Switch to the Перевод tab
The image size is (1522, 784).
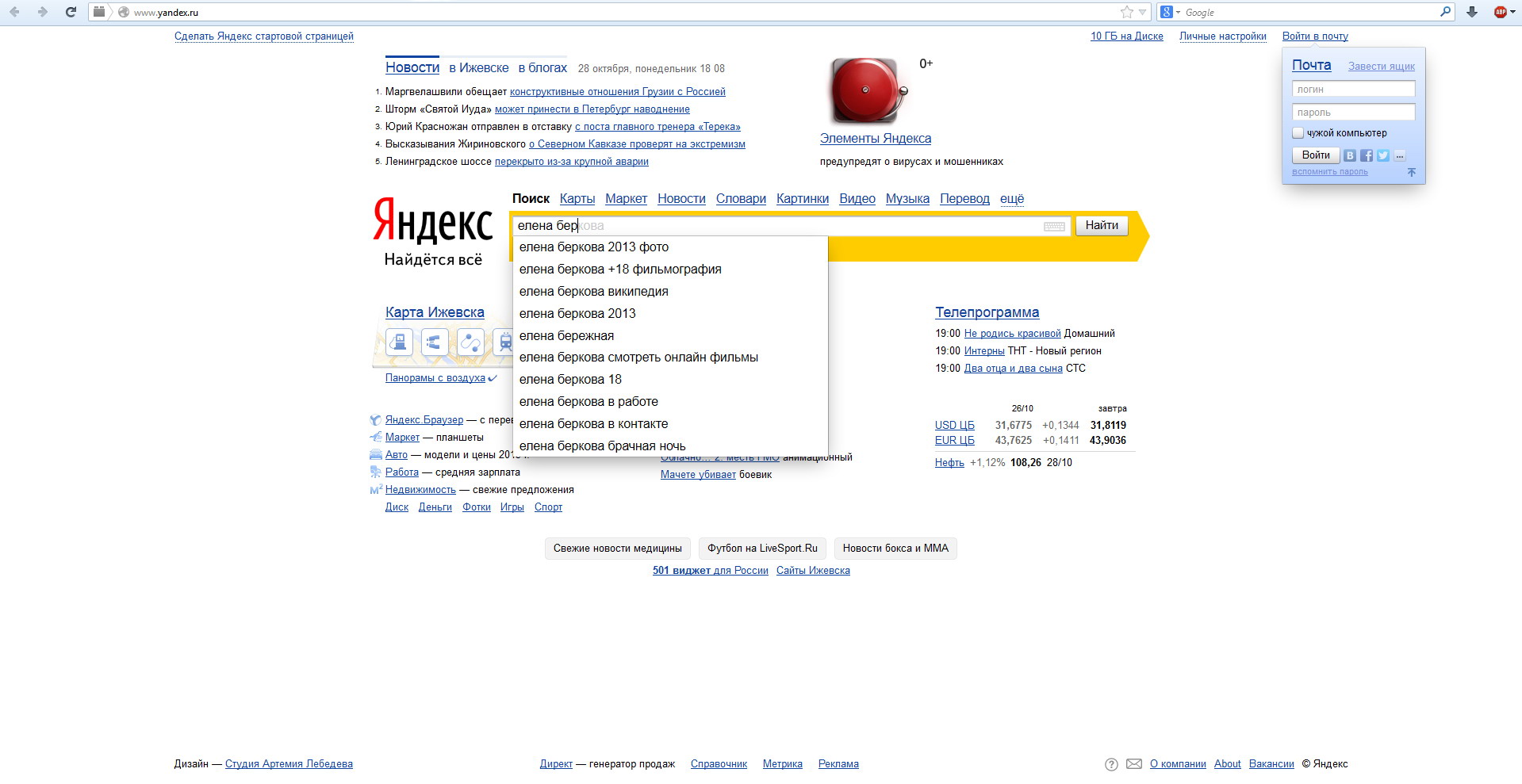click(x=964, y=199)
